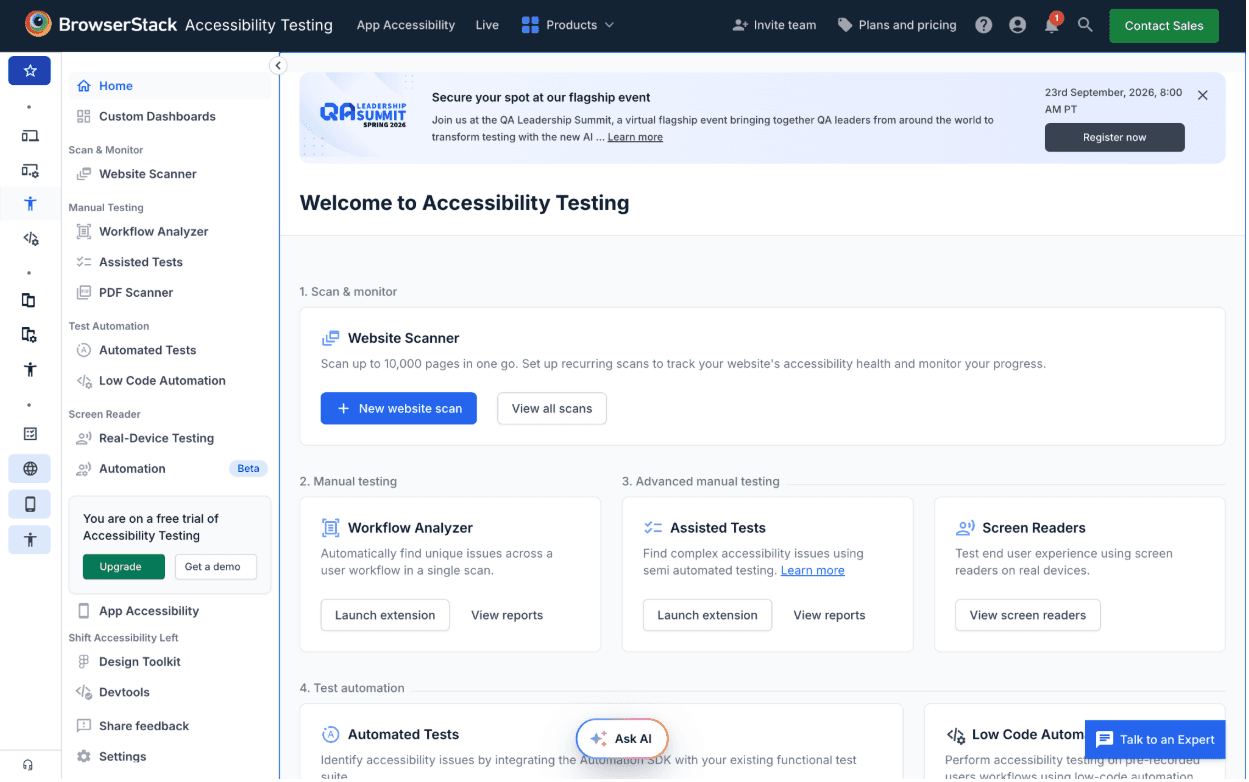
Task: Click the Automated Tests card heading
Action: (x=405, y=735)
